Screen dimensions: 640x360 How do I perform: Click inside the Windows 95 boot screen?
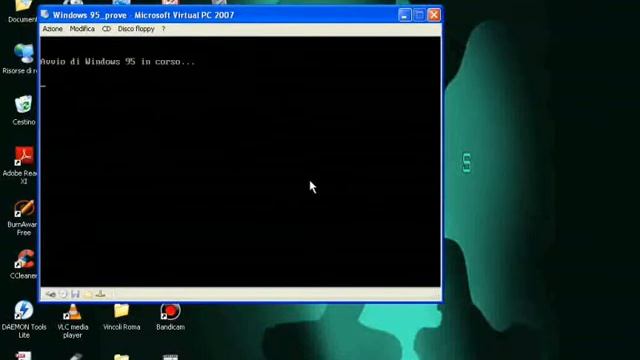pyautogui.click(x=240, y=162)
